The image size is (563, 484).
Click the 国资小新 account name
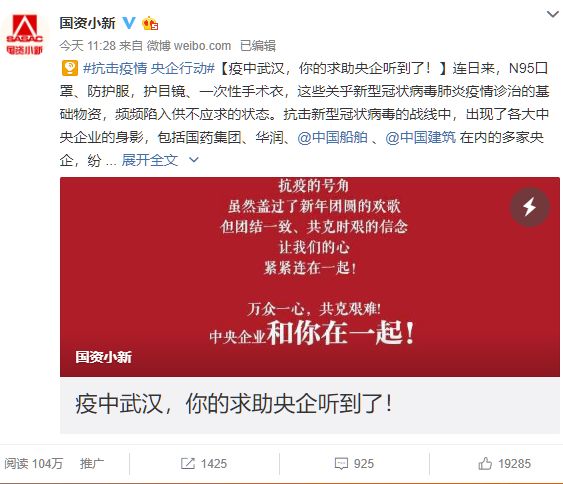87,23
